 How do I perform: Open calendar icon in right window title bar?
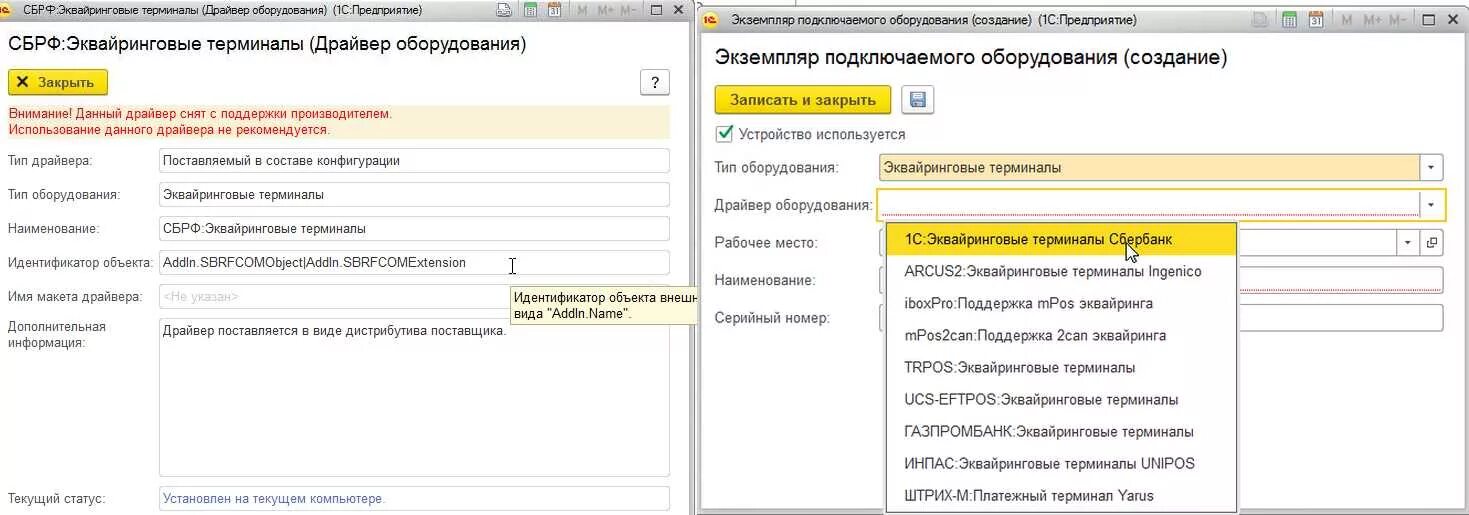pos(1316,19)
